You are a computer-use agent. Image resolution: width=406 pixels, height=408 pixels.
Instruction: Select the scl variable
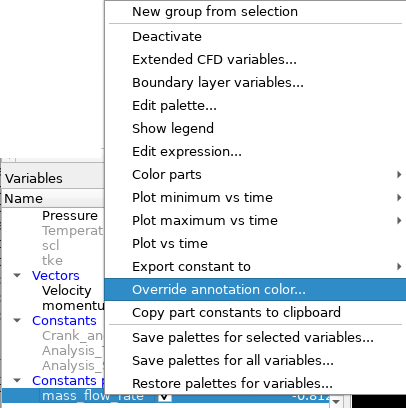pos(51,245)
